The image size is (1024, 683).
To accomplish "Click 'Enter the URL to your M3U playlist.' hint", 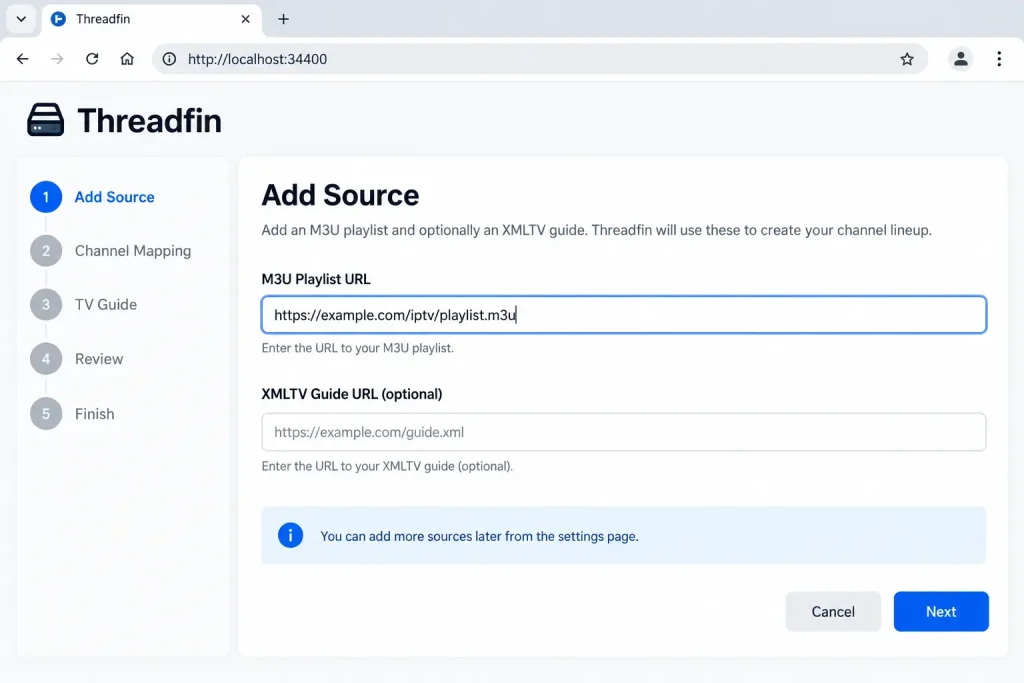I will click(357, 348).
